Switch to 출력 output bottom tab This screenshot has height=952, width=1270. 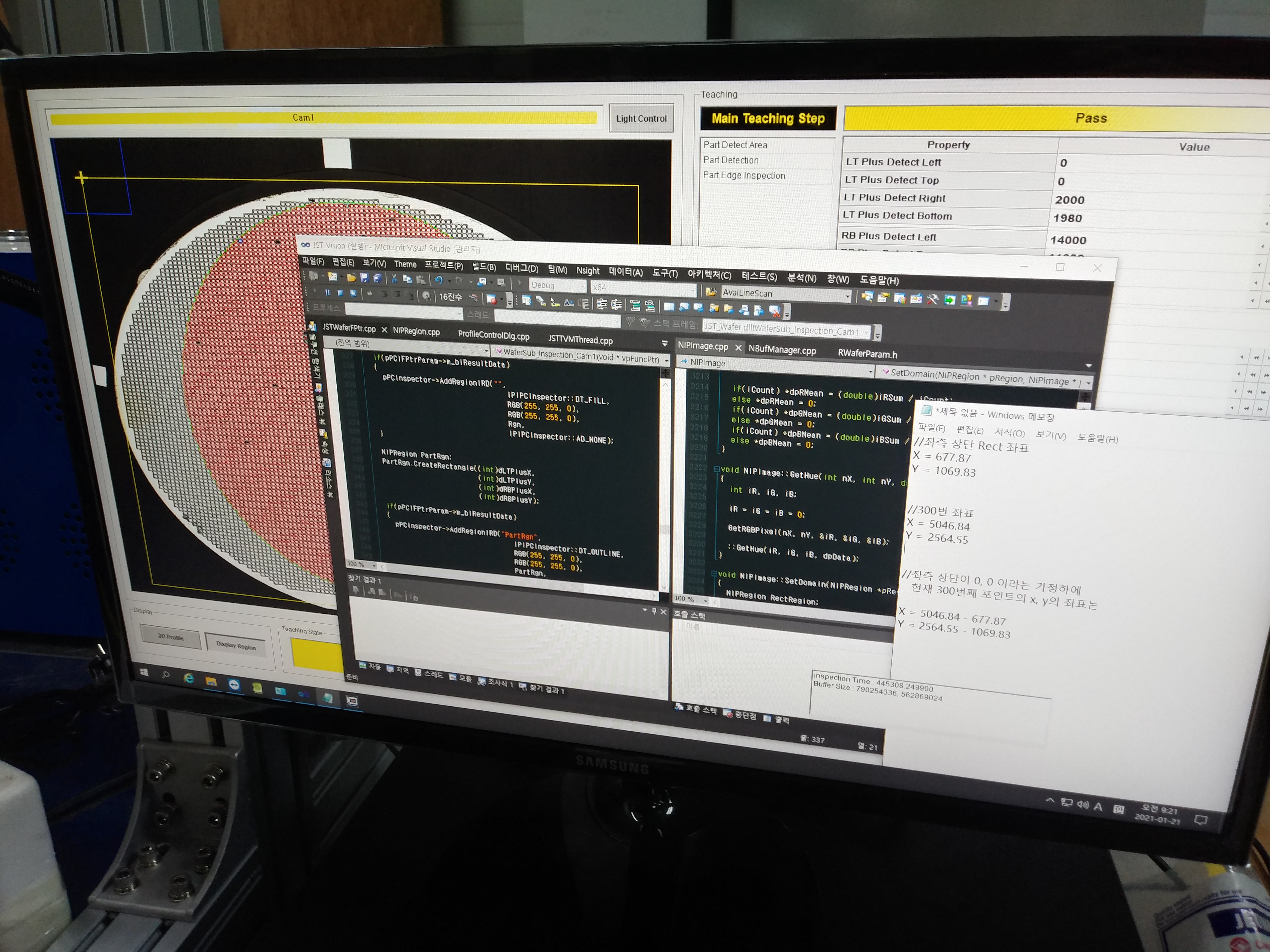[777, 719]
